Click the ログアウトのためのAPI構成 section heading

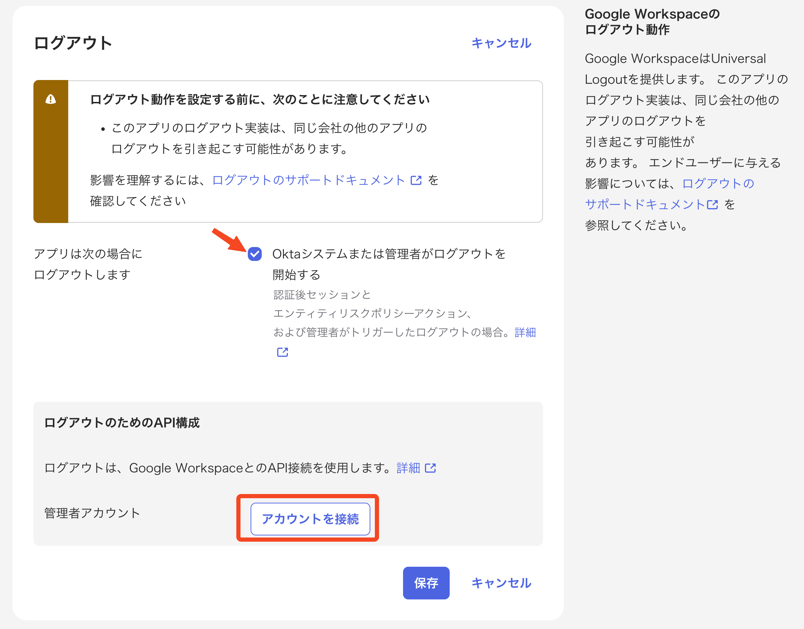pyautogui.click(x=122, y=423)
